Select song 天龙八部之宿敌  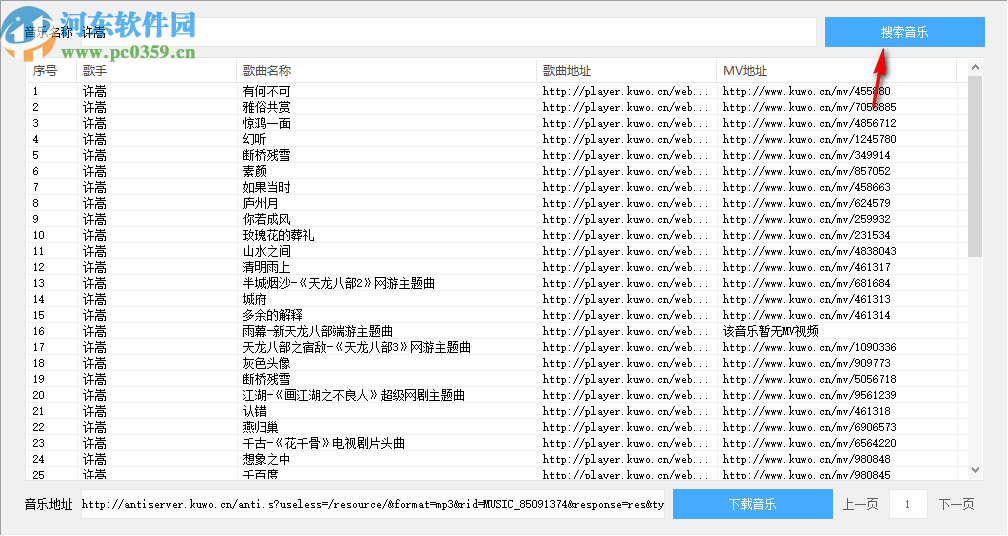click(357, 348)
